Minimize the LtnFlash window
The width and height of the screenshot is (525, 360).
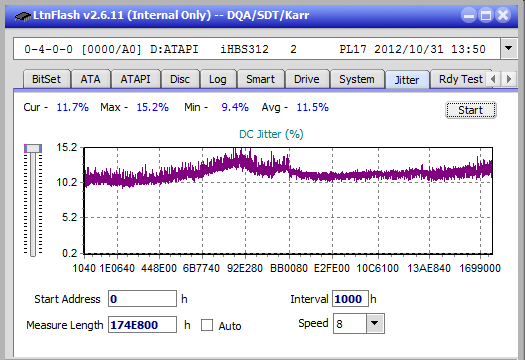point(469,15)
